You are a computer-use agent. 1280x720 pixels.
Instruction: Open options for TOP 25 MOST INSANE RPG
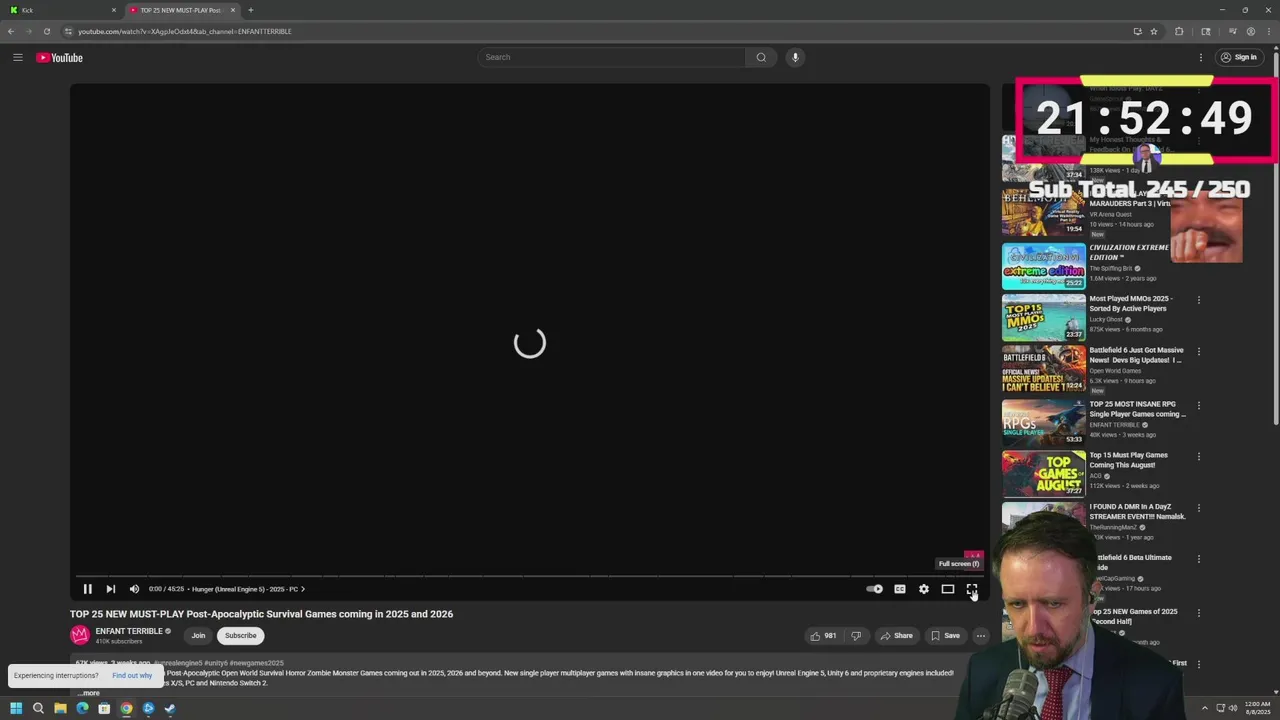(1199, 405)
